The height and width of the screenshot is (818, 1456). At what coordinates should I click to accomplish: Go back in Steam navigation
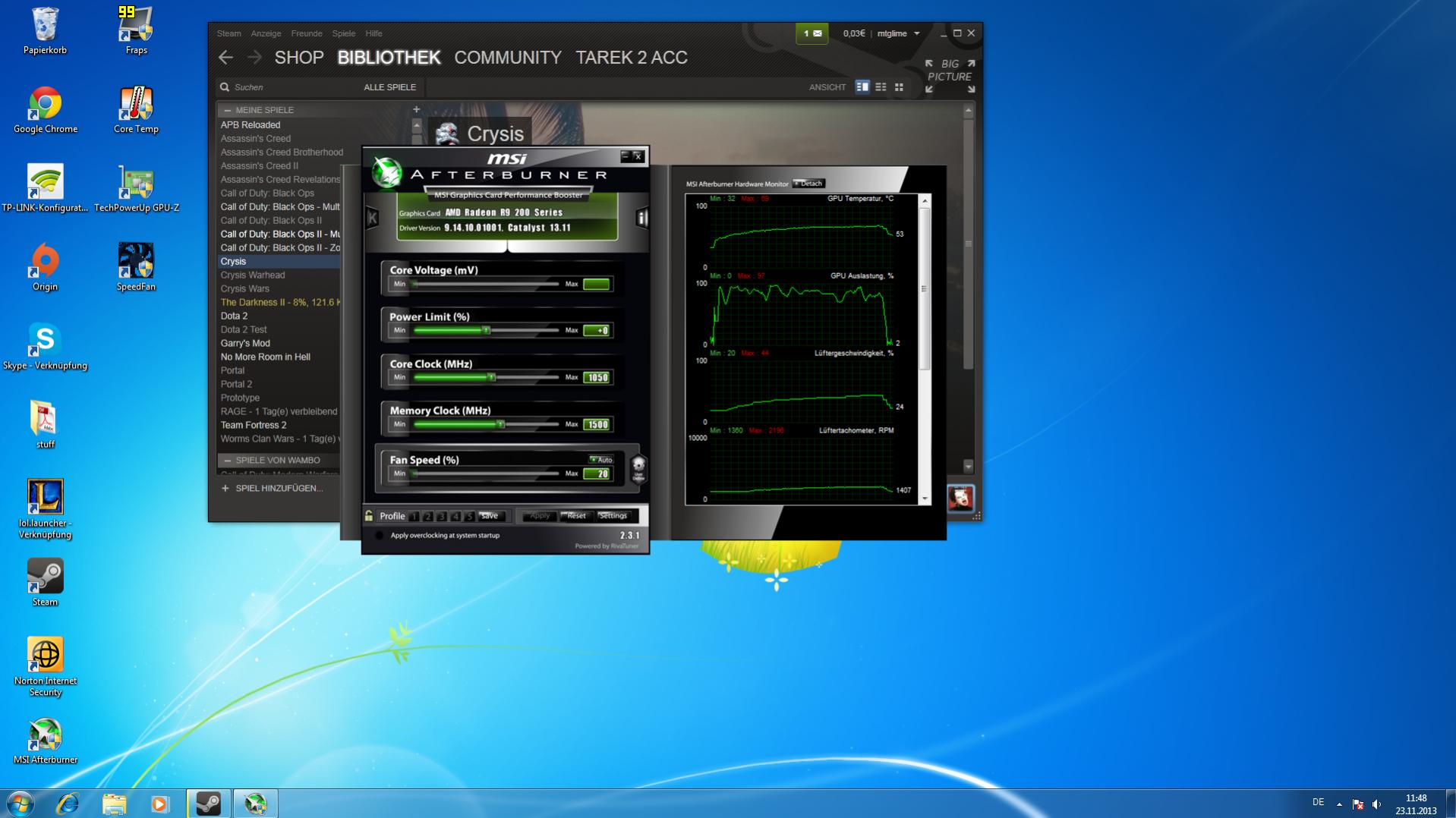(x=225, y=58)
